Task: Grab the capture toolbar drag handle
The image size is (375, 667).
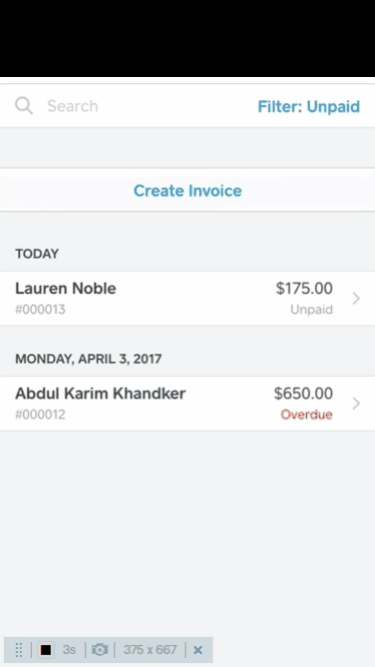Action: point(19,650)
